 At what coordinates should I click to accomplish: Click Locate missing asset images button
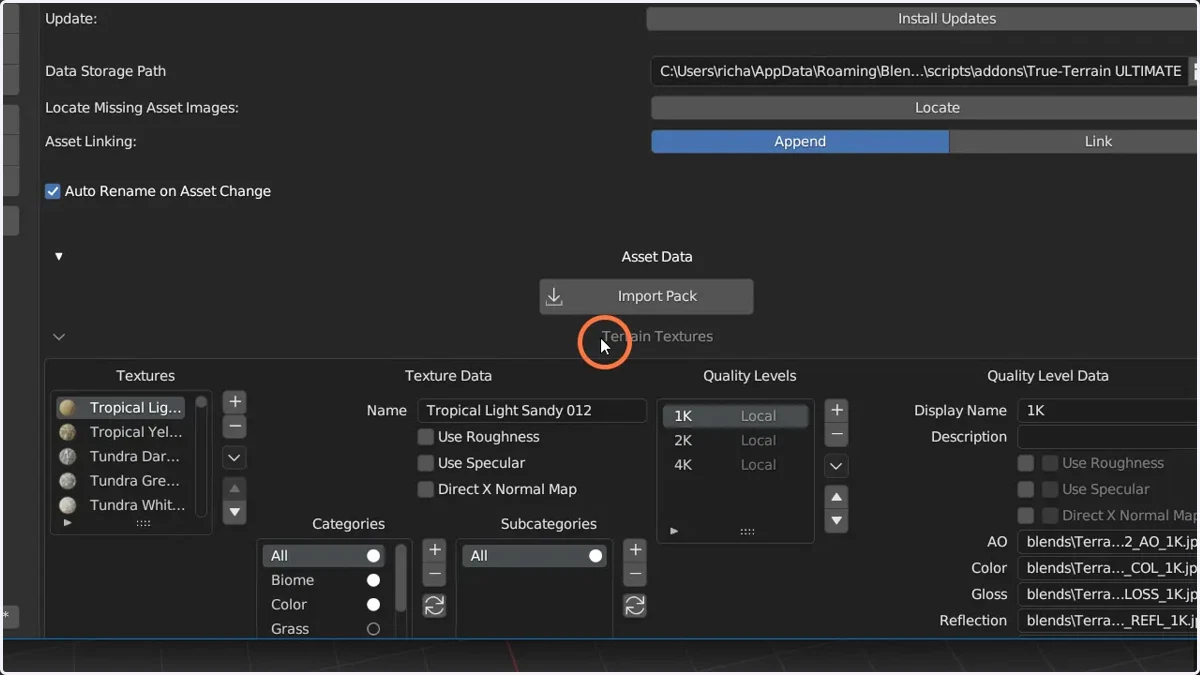tap(925, 108)
